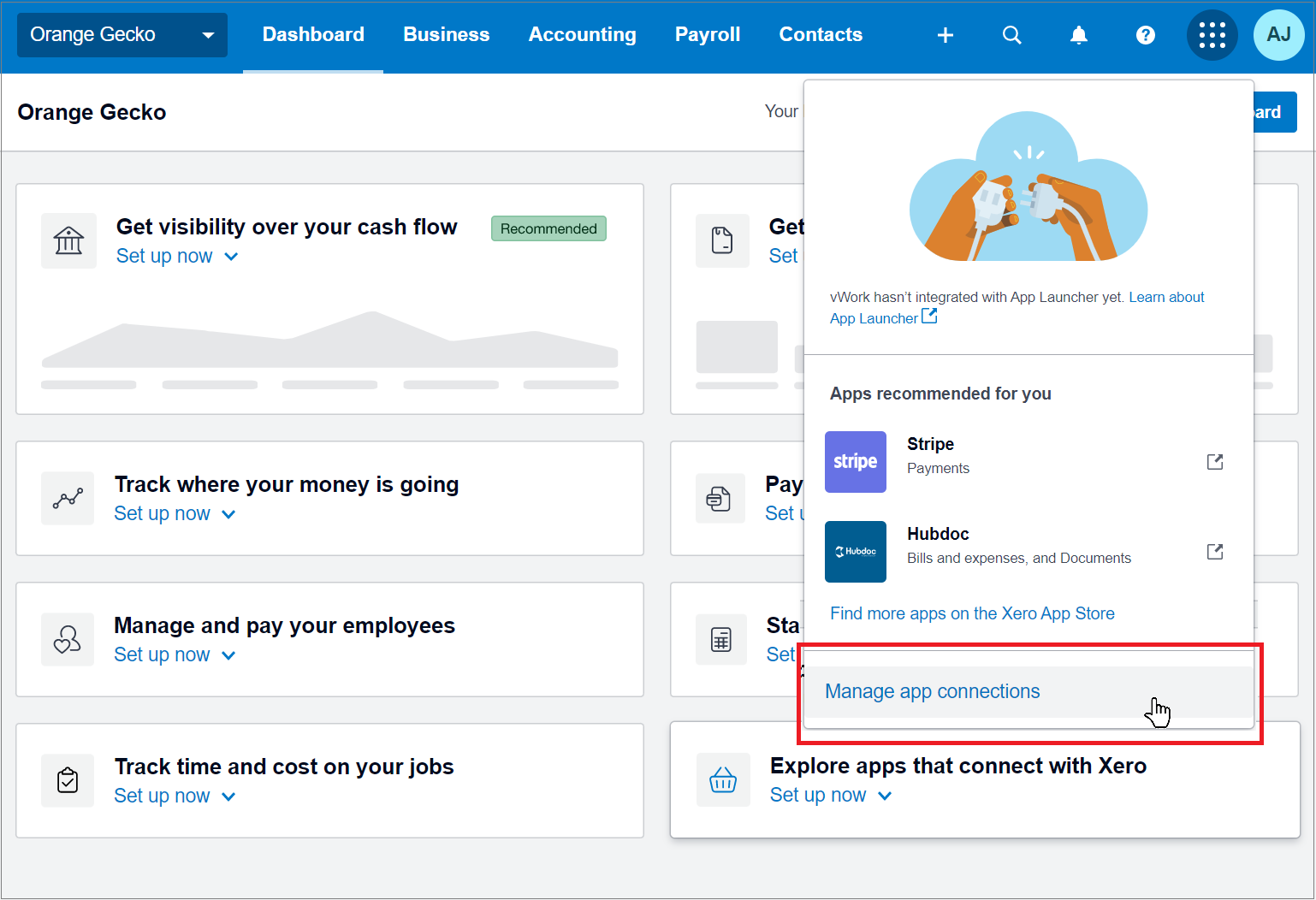
Task: Click the basket icon for Explore apps
Action: 723,779
